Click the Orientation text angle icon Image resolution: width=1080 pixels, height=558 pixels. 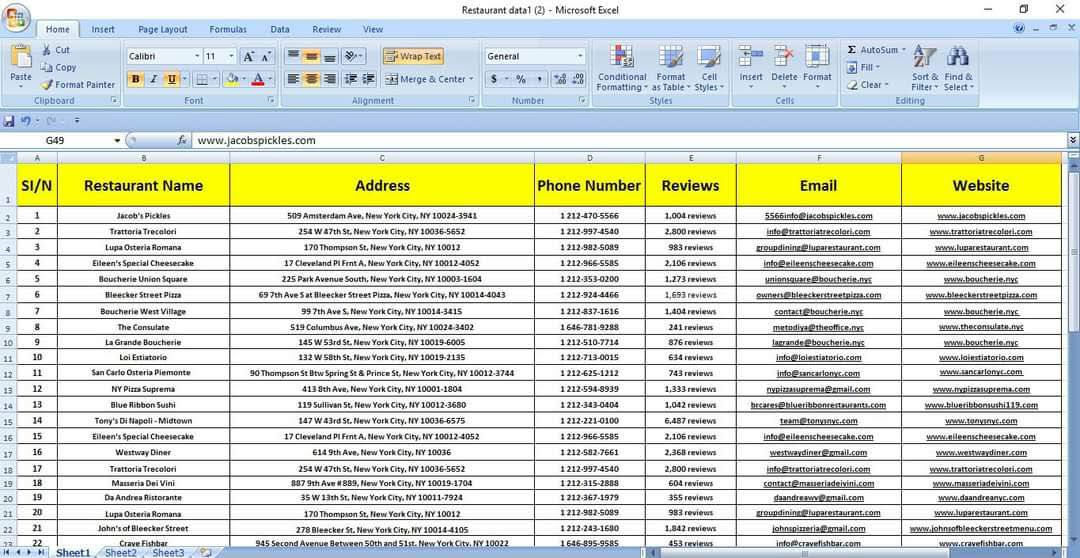tap(350, 56)
